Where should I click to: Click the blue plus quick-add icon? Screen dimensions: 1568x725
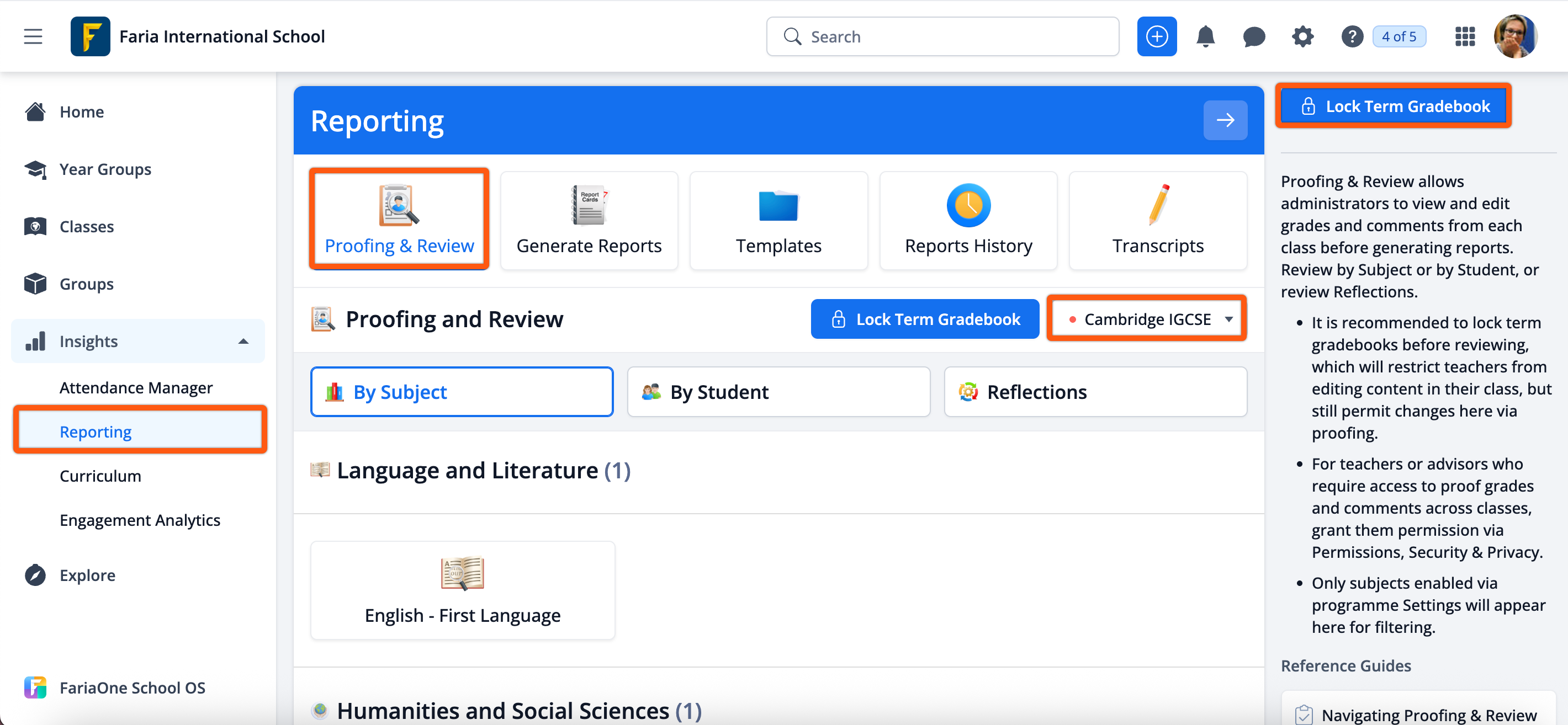point(1156,36)
